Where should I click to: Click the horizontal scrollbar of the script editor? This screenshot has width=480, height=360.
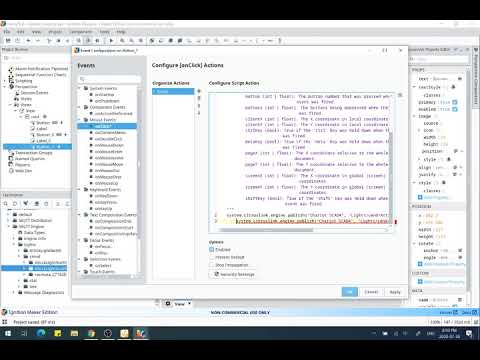[267, 230]
